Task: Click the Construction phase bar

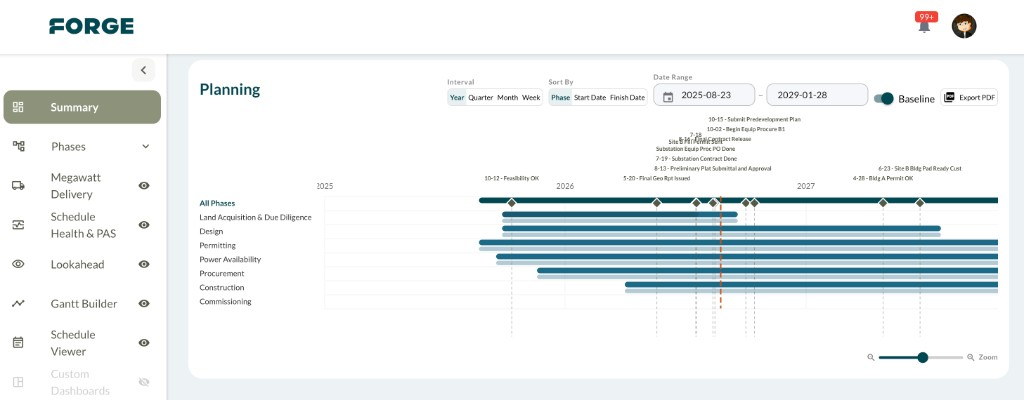Action: pos(811,284)
